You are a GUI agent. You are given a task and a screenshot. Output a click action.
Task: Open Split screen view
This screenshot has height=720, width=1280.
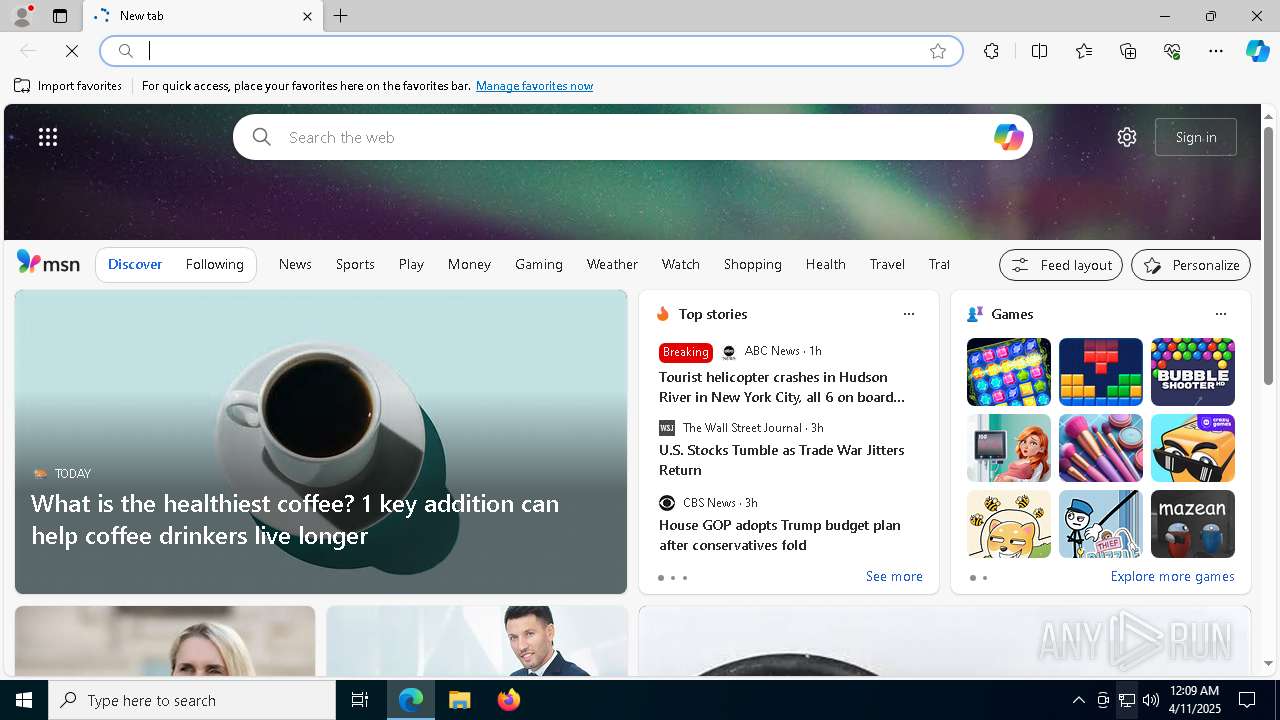coord(1040,51)
